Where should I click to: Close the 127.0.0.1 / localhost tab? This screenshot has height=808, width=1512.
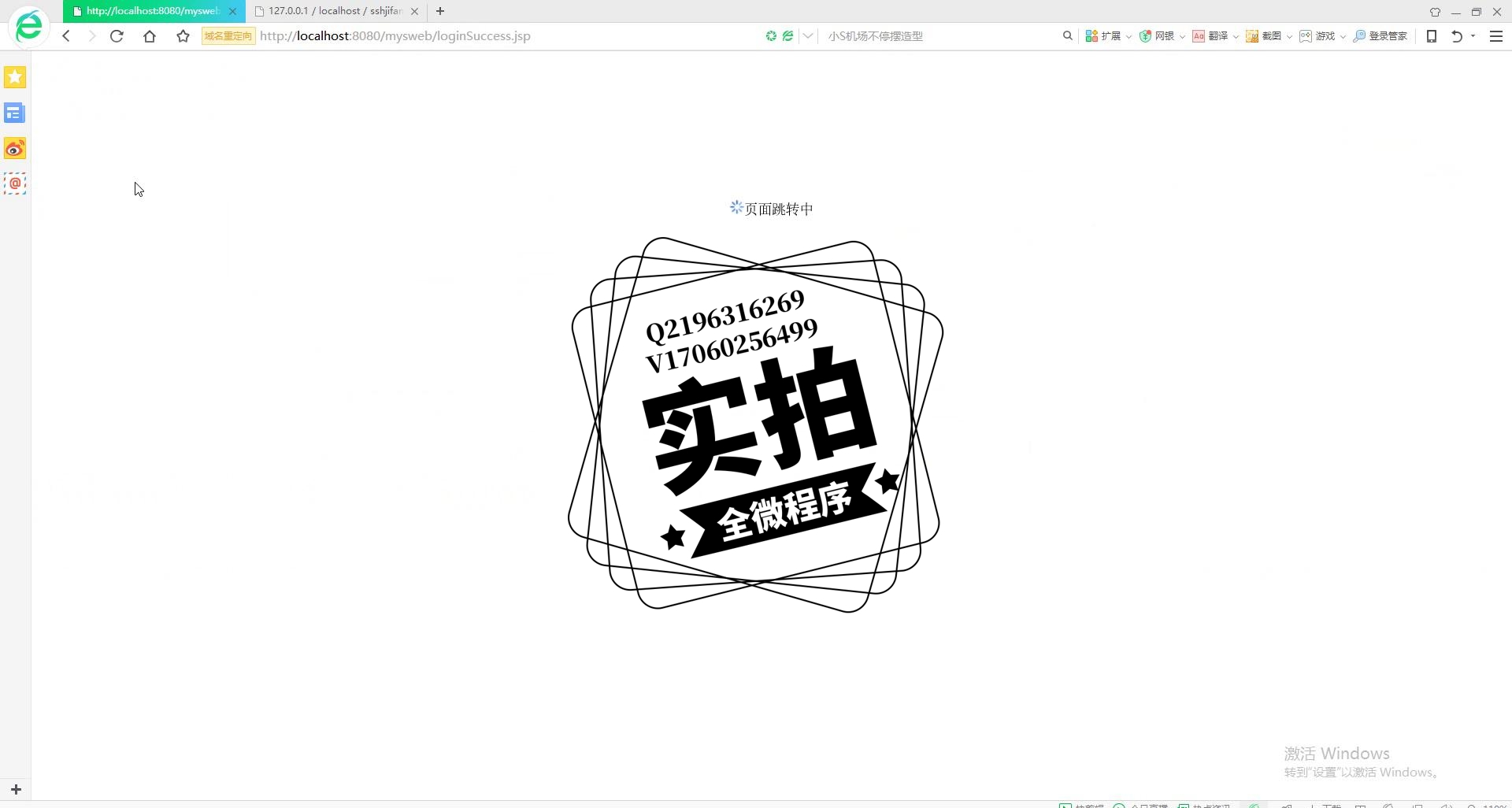414,11
